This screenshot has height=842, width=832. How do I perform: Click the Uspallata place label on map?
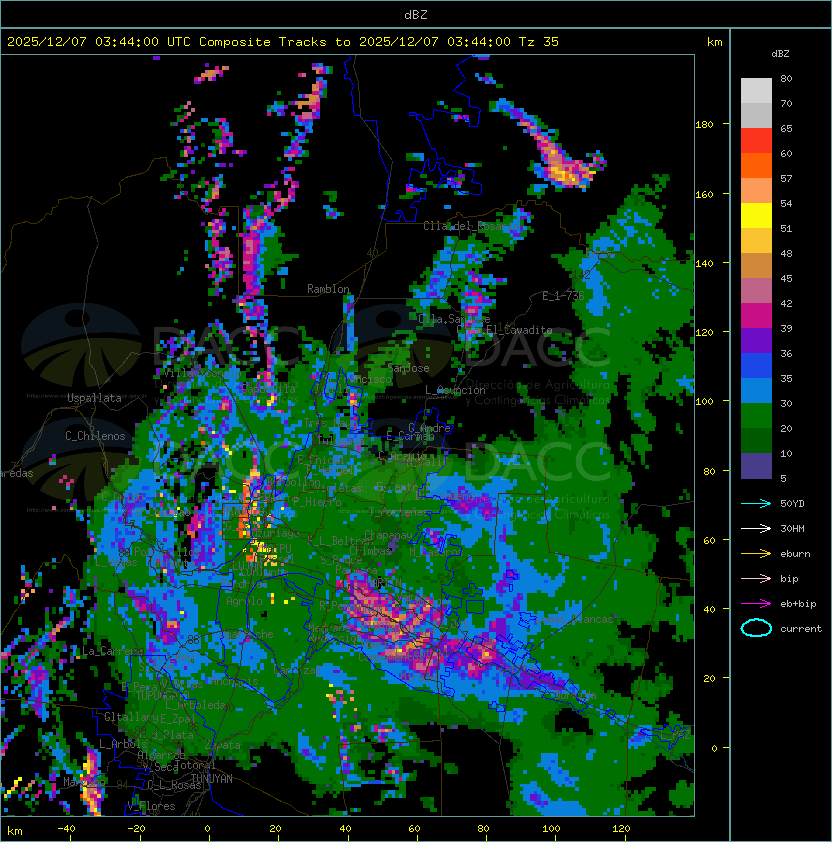pyautogui.click(x=94, y=398)
